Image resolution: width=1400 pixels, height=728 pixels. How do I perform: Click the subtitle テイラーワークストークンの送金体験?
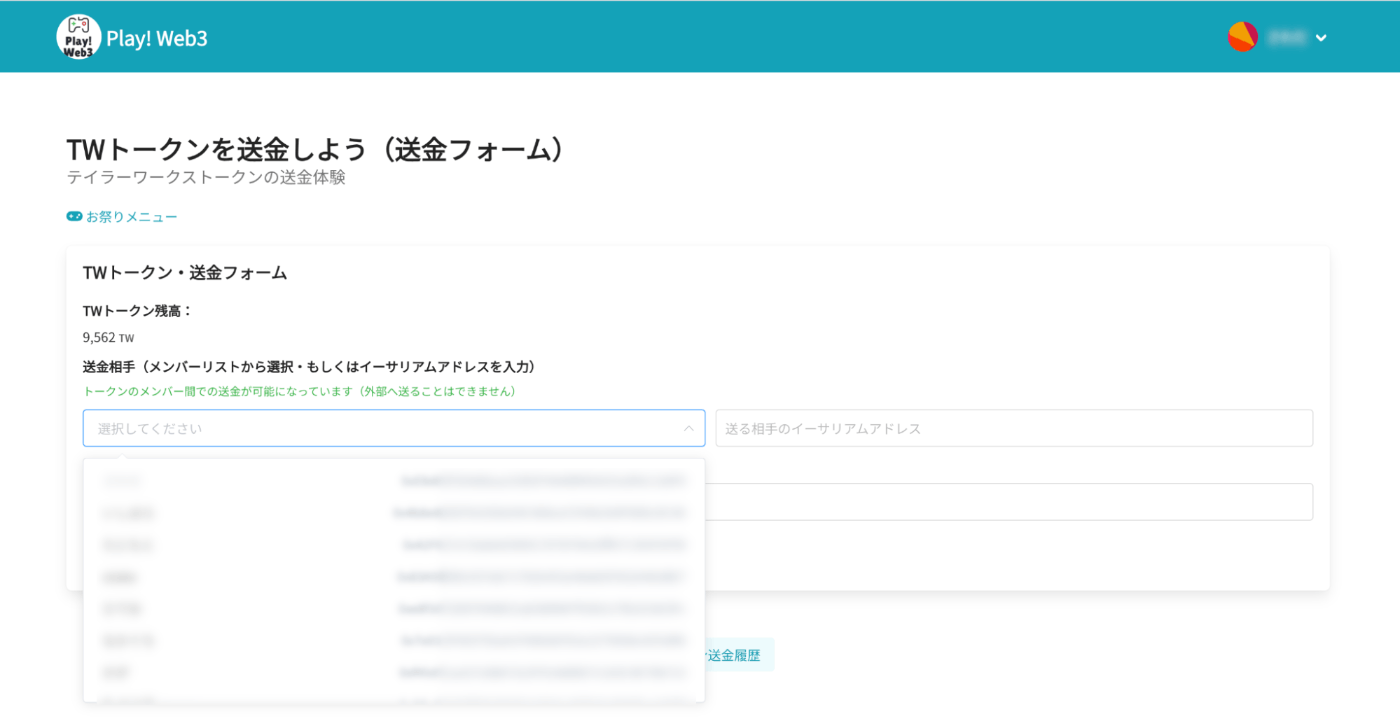206,178
